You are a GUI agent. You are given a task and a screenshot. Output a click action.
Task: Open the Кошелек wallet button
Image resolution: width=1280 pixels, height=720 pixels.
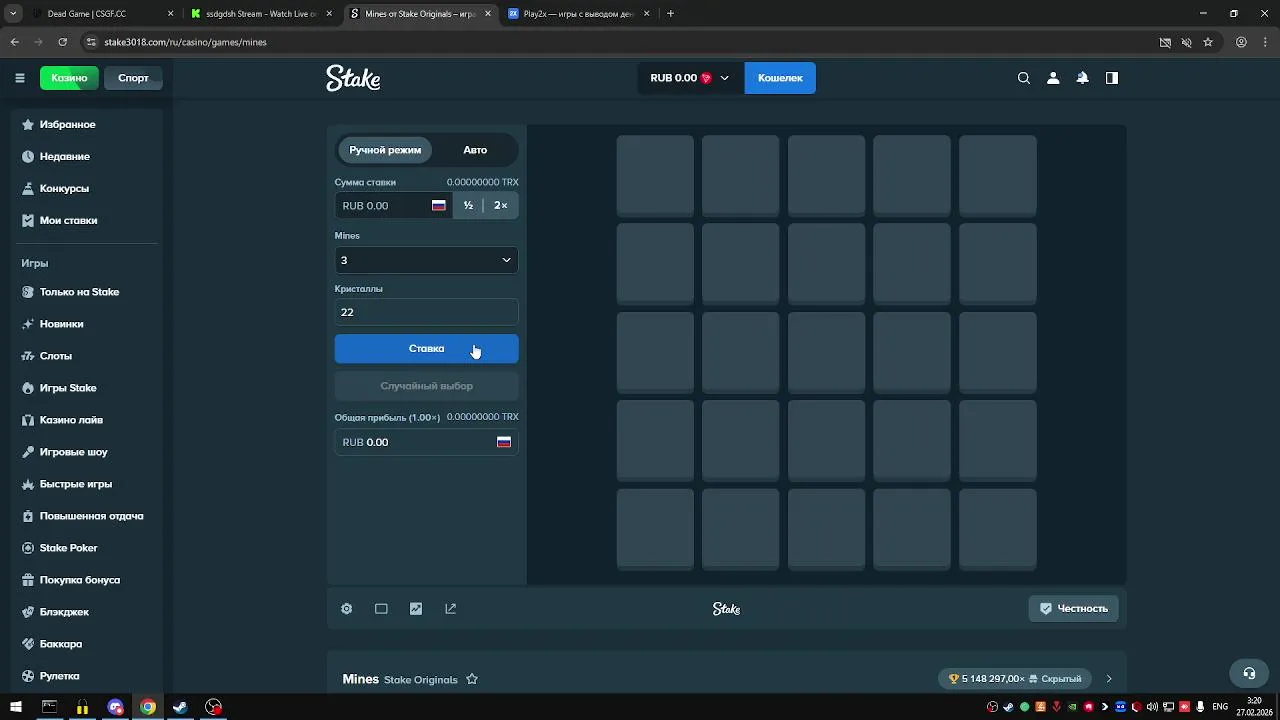[x=780, y=78]
